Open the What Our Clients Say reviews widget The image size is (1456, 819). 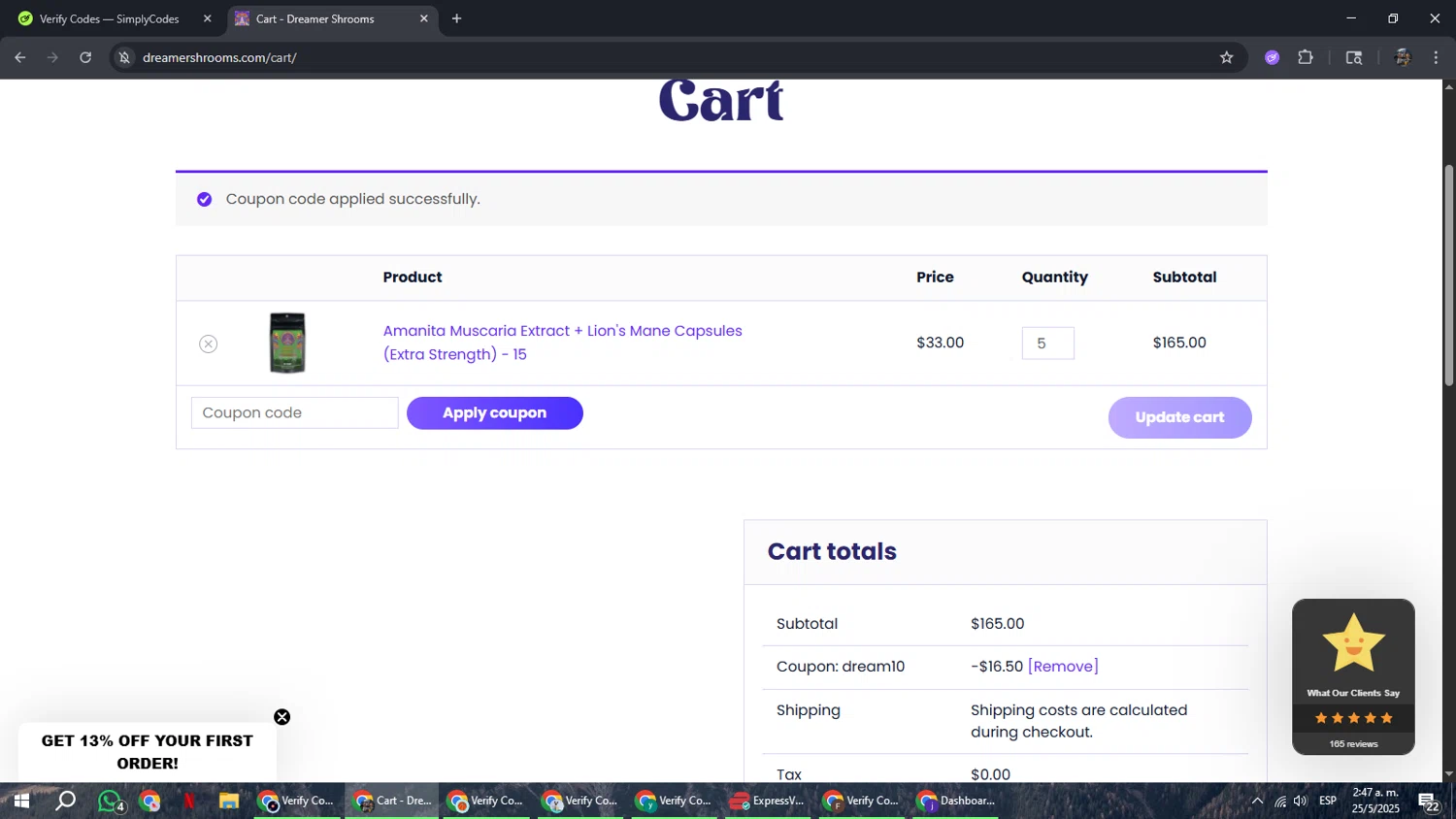[x=1353, y=676]
